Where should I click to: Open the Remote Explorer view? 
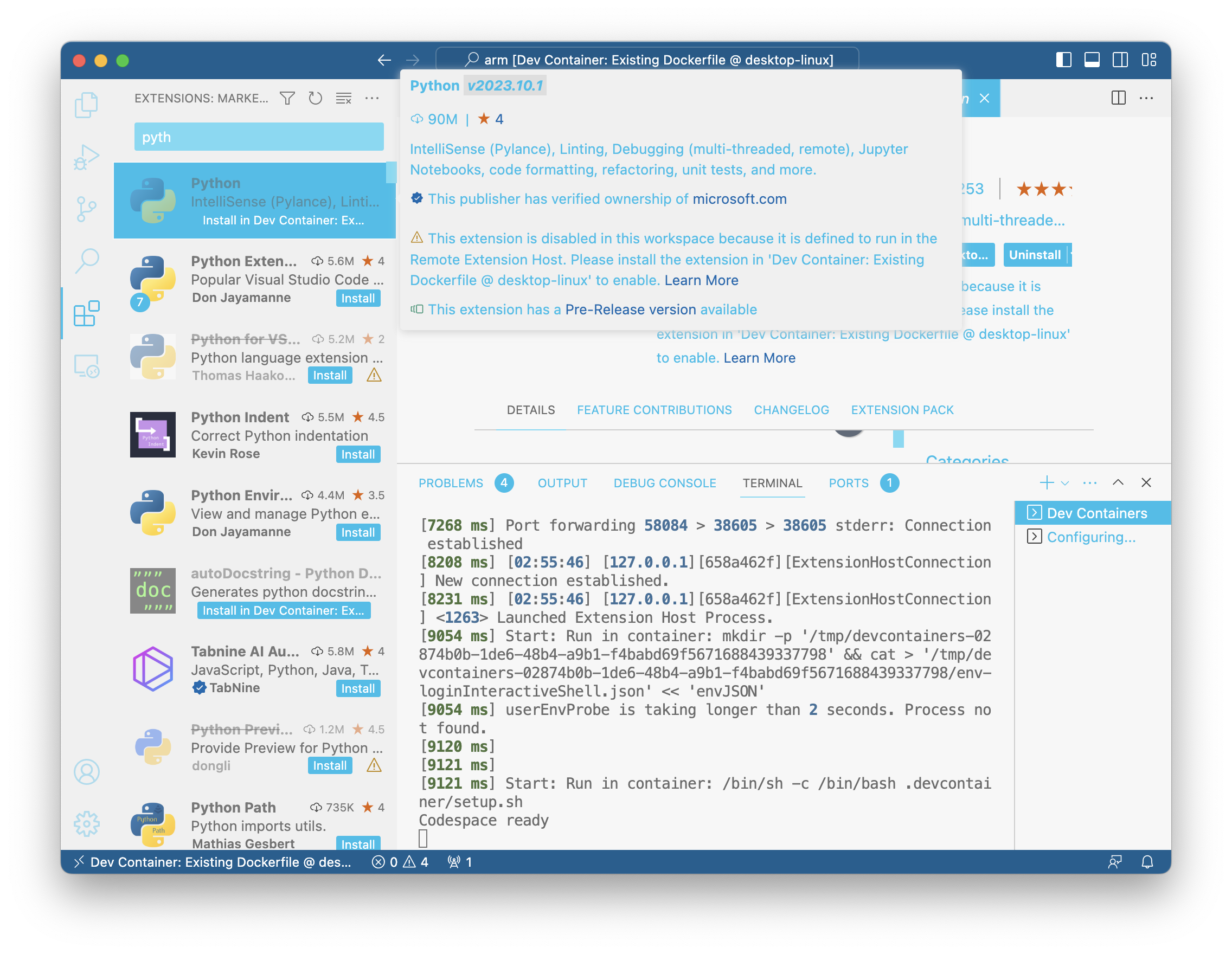click(x=86, y=366)
